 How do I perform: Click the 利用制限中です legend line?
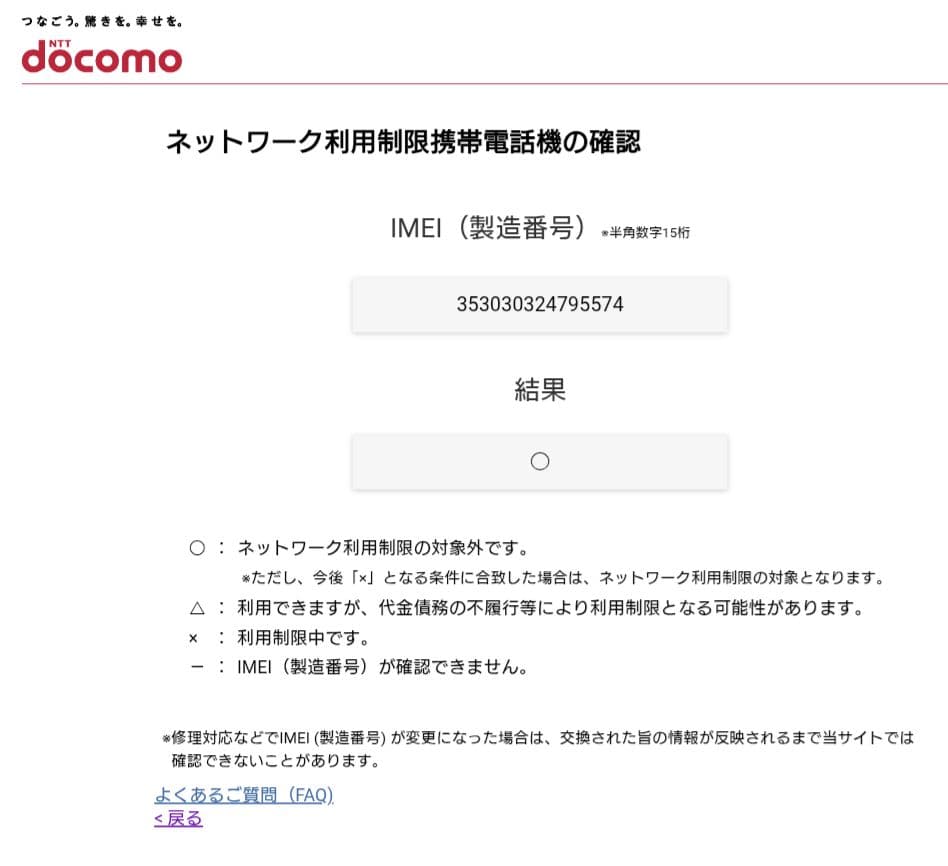305,637
